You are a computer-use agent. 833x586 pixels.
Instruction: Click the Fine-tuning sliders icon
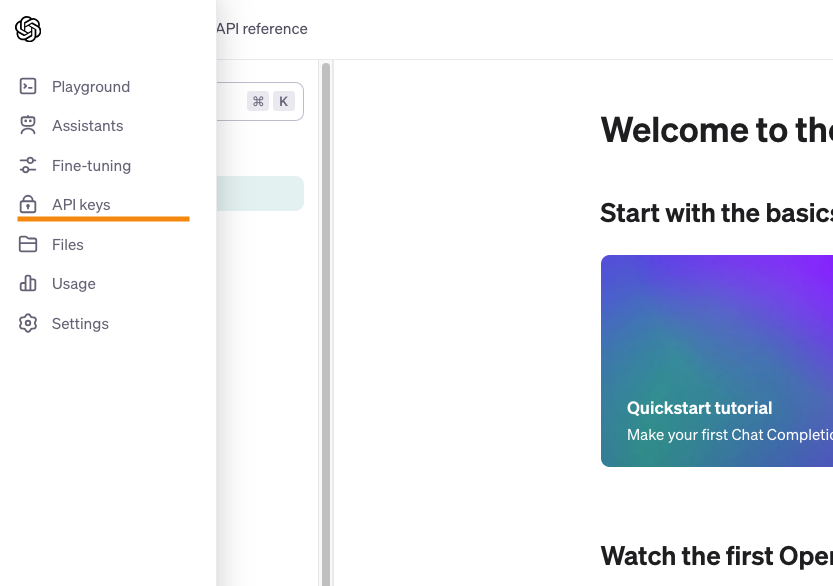pos(28,165)
